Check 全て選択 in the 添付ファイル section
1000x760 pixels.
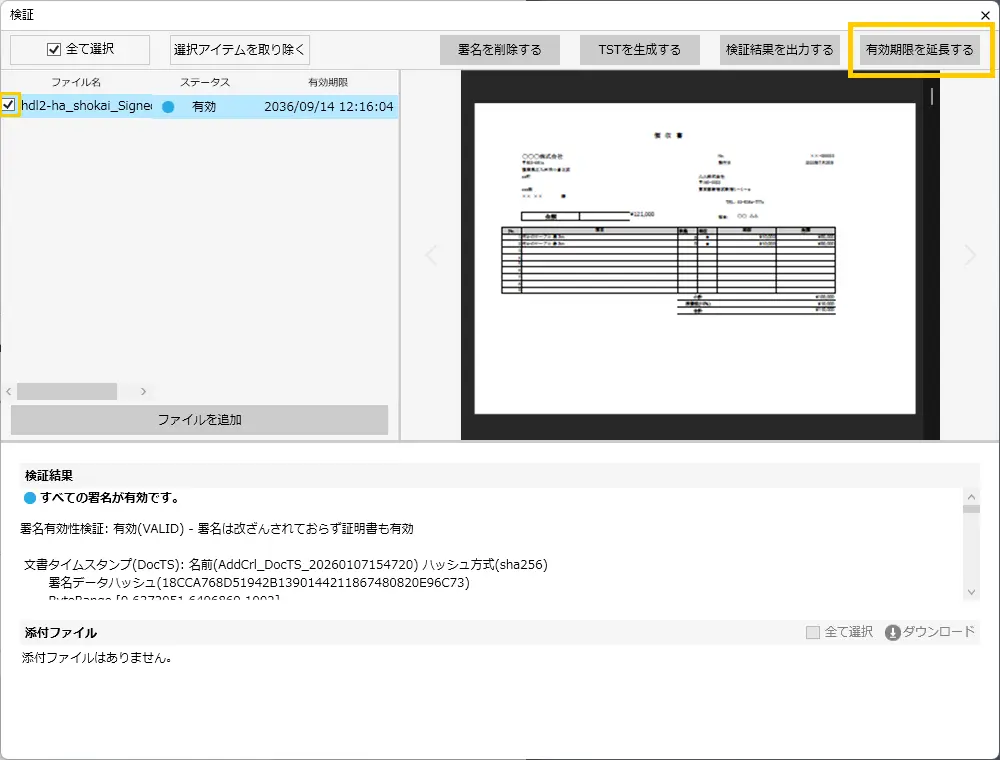[x=813, y=632]
